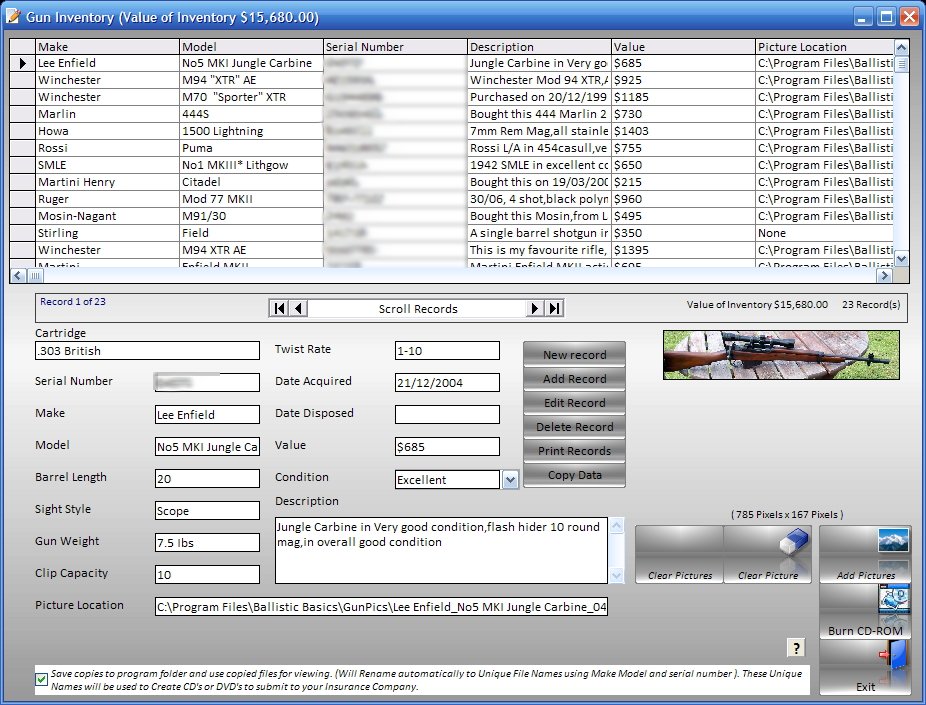Click the Clear Picture eraser button
The height and width of the screenshot is (705, 926).
pyautogui.click(x=767, y=555)
